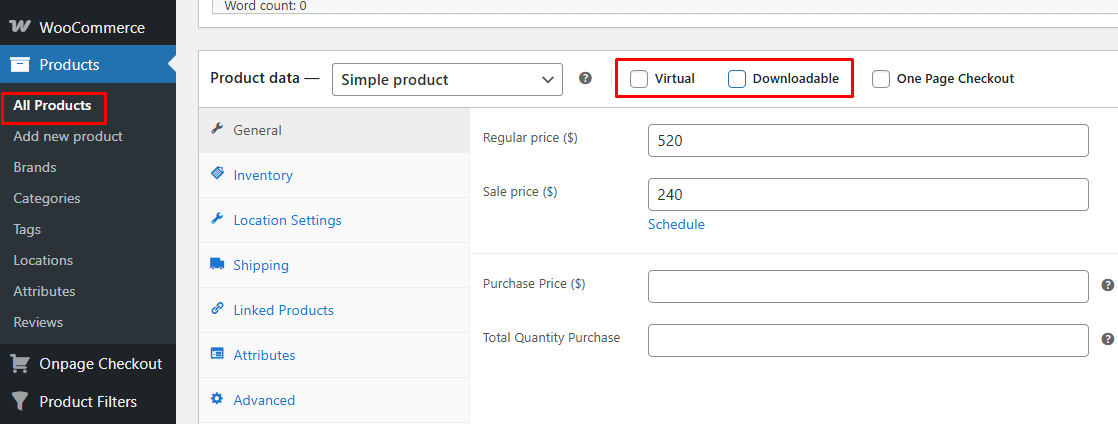Click the Linked Products chain icon
Viewport: 1118px width, 424px height.
tap(217, 309)
